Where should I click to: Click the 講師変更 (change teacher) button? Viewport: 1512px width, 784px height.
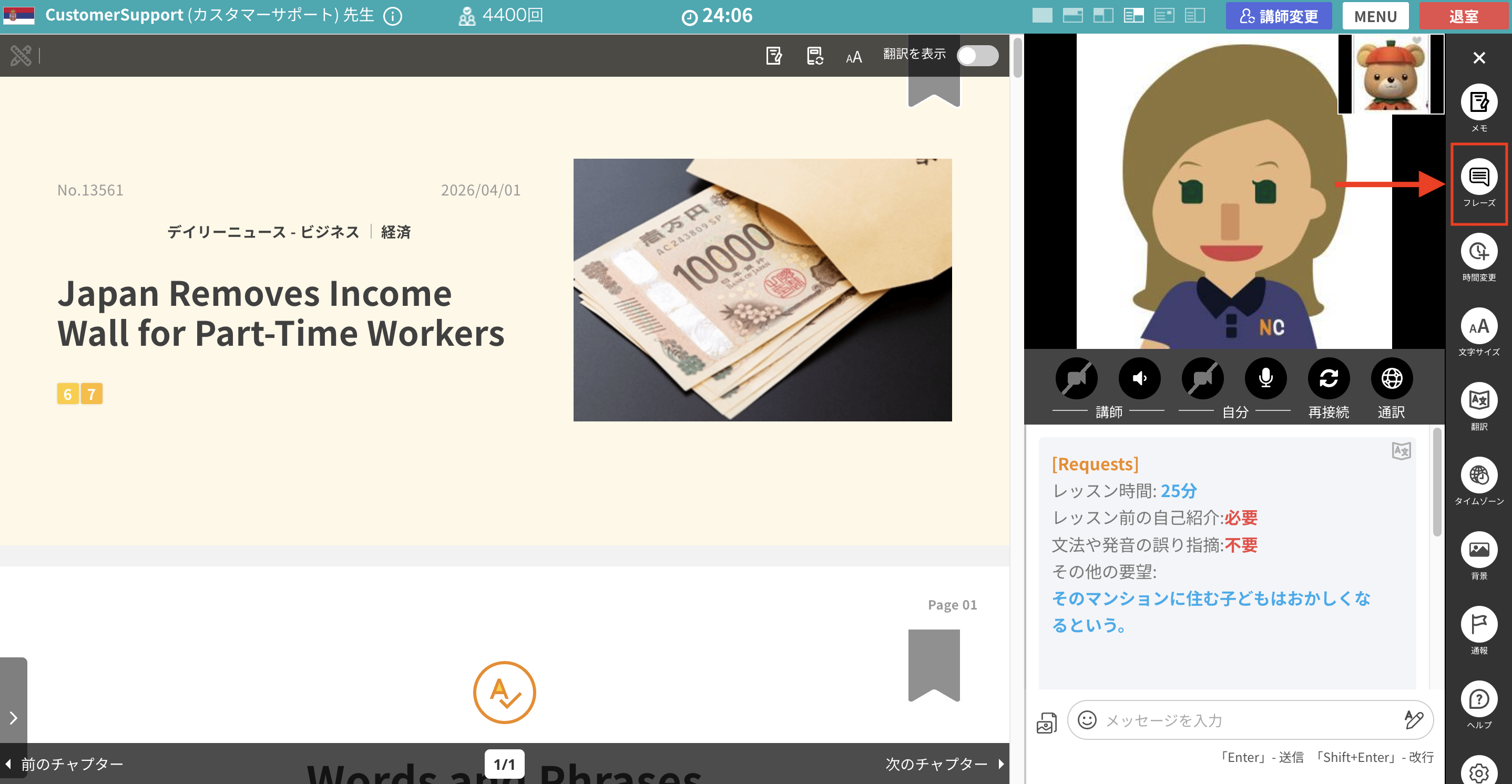tap(1279, 16)
